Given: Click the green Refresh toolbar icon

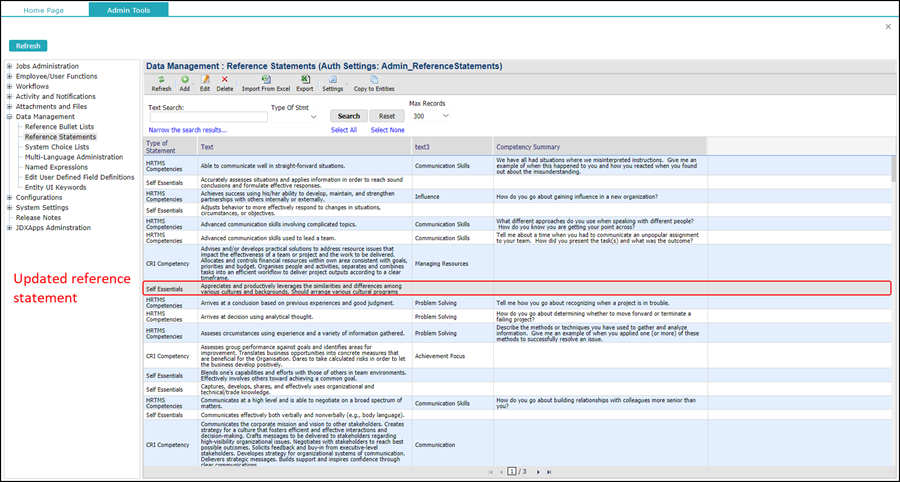Looking at the screenshot, I should pyautogui.click(x=161, y=79).
